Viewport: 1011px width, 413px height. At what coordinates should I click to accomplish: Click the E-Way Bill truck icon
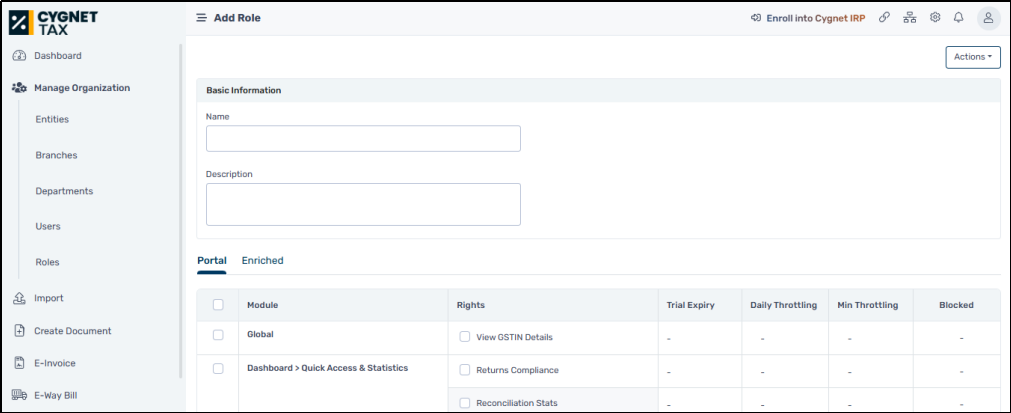(x=19, y=395)
